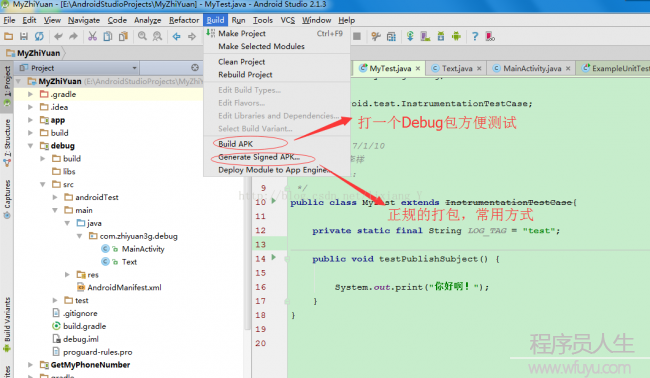
Task: Close the Text.java tab
Action: click(x=479, y=68)
